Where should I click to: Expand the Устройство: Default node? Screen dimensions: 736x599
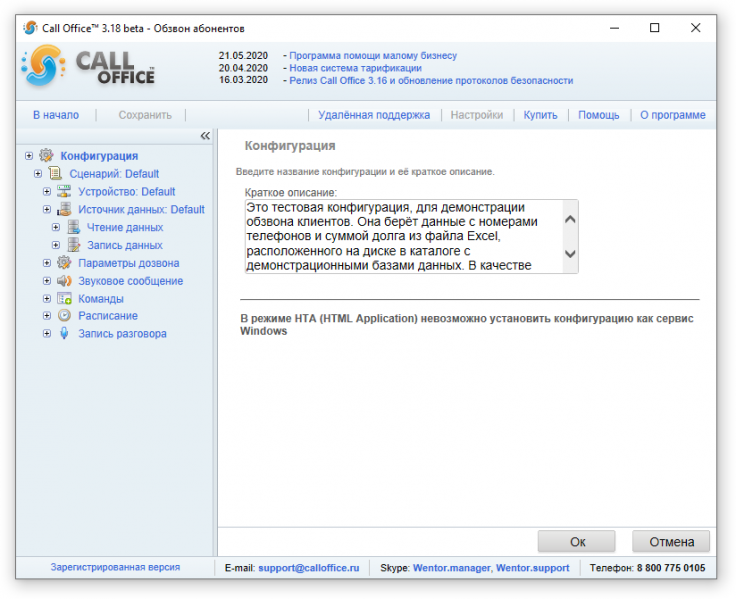pyautogui.click(x=47, y=192)
